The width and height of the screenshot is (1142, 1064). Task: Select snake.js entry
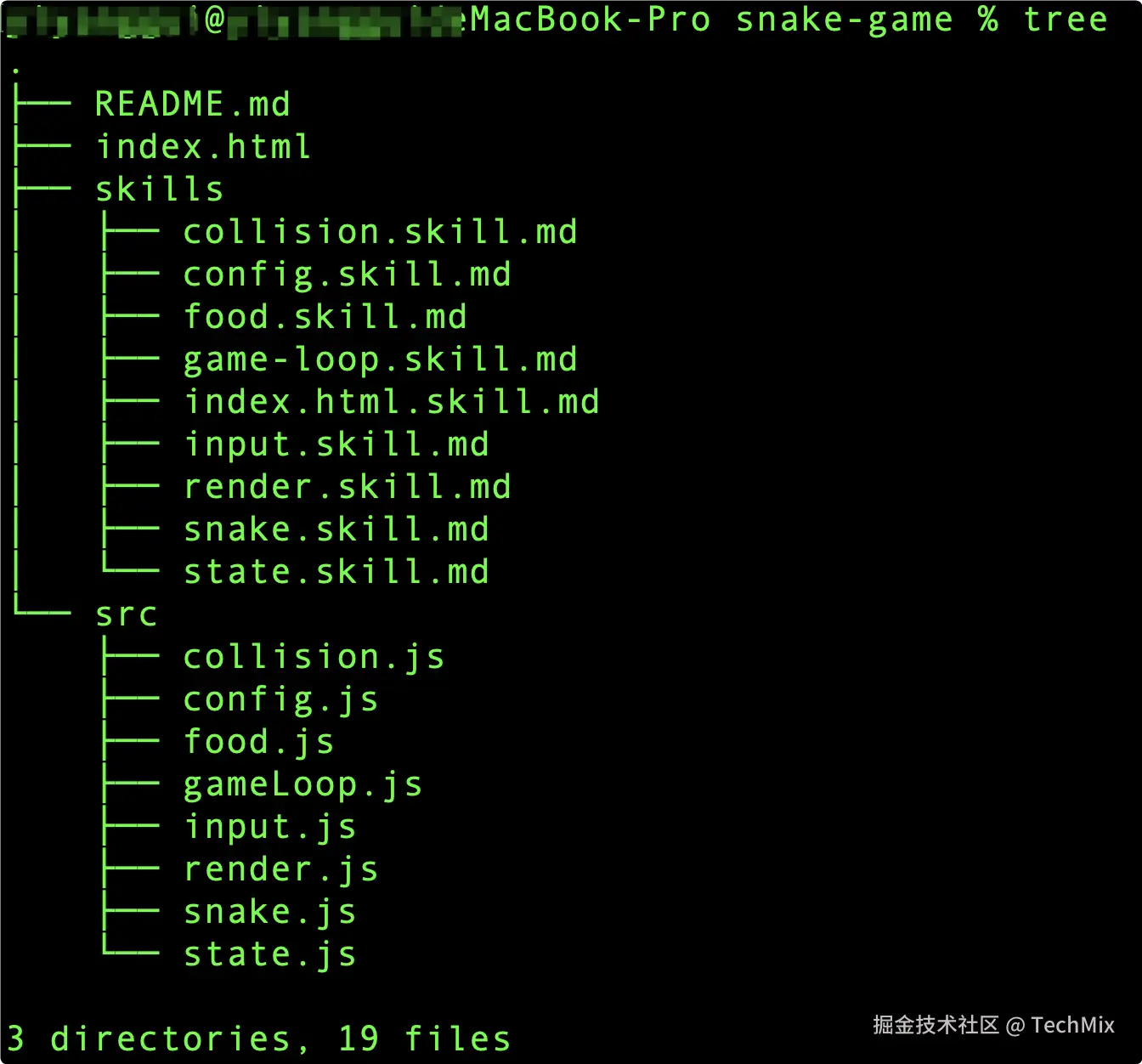[x=270, y=912]
